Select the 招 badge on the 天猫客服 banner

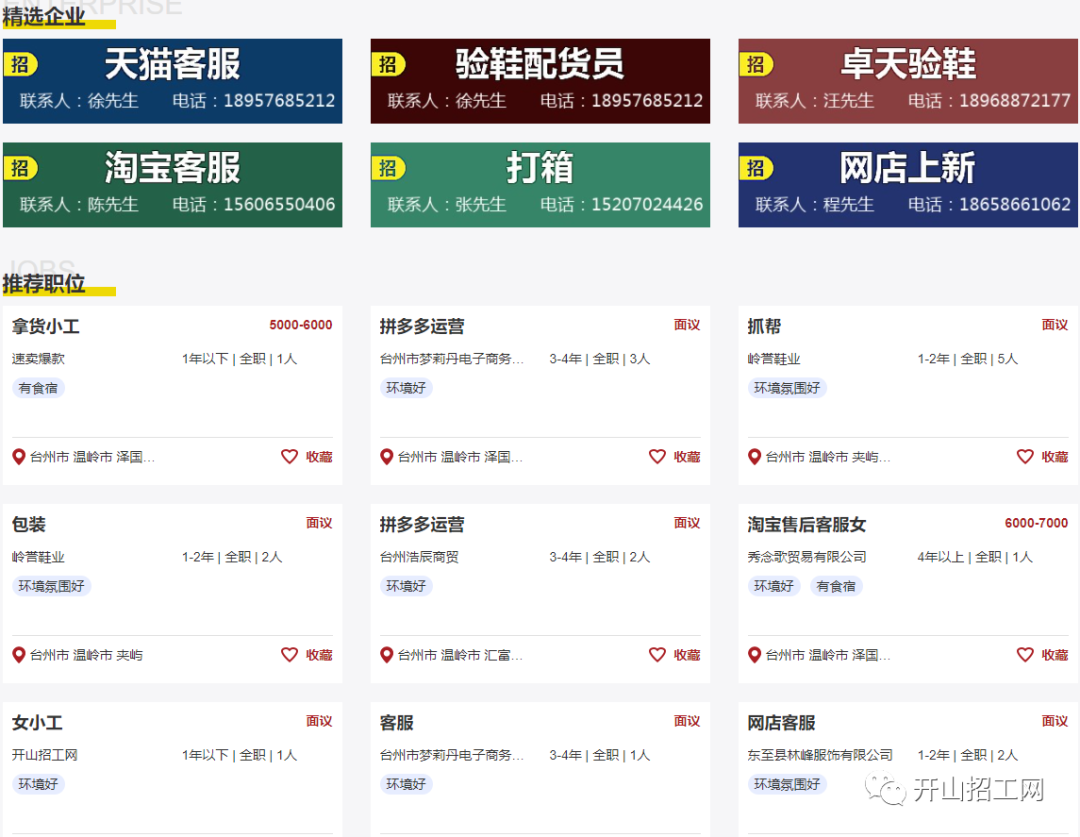pyautogui.click(x=22, y=64)
